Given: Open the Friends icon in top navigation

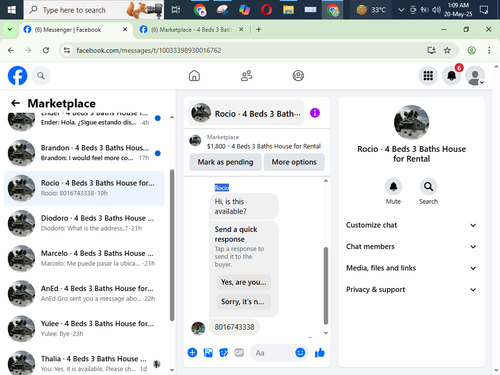Looking at the screenshot, I should [246, 76].
